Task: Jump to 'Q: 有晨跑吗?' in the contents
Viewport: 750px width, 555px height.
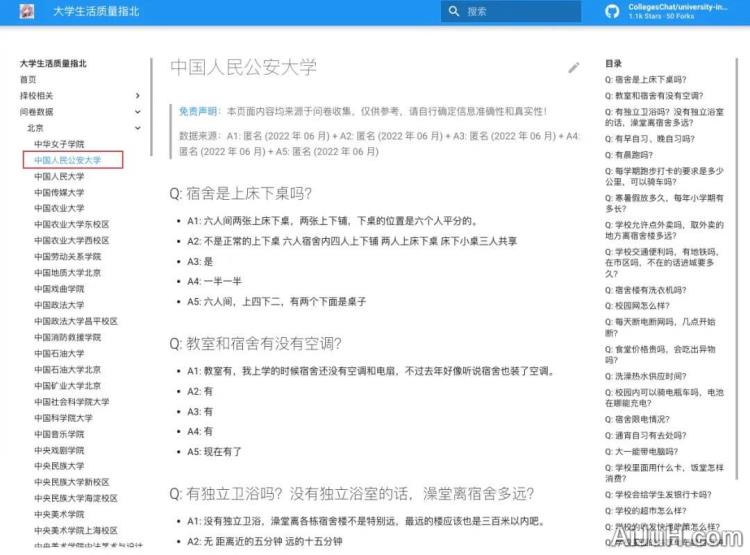Action: [x=634, y=156]
